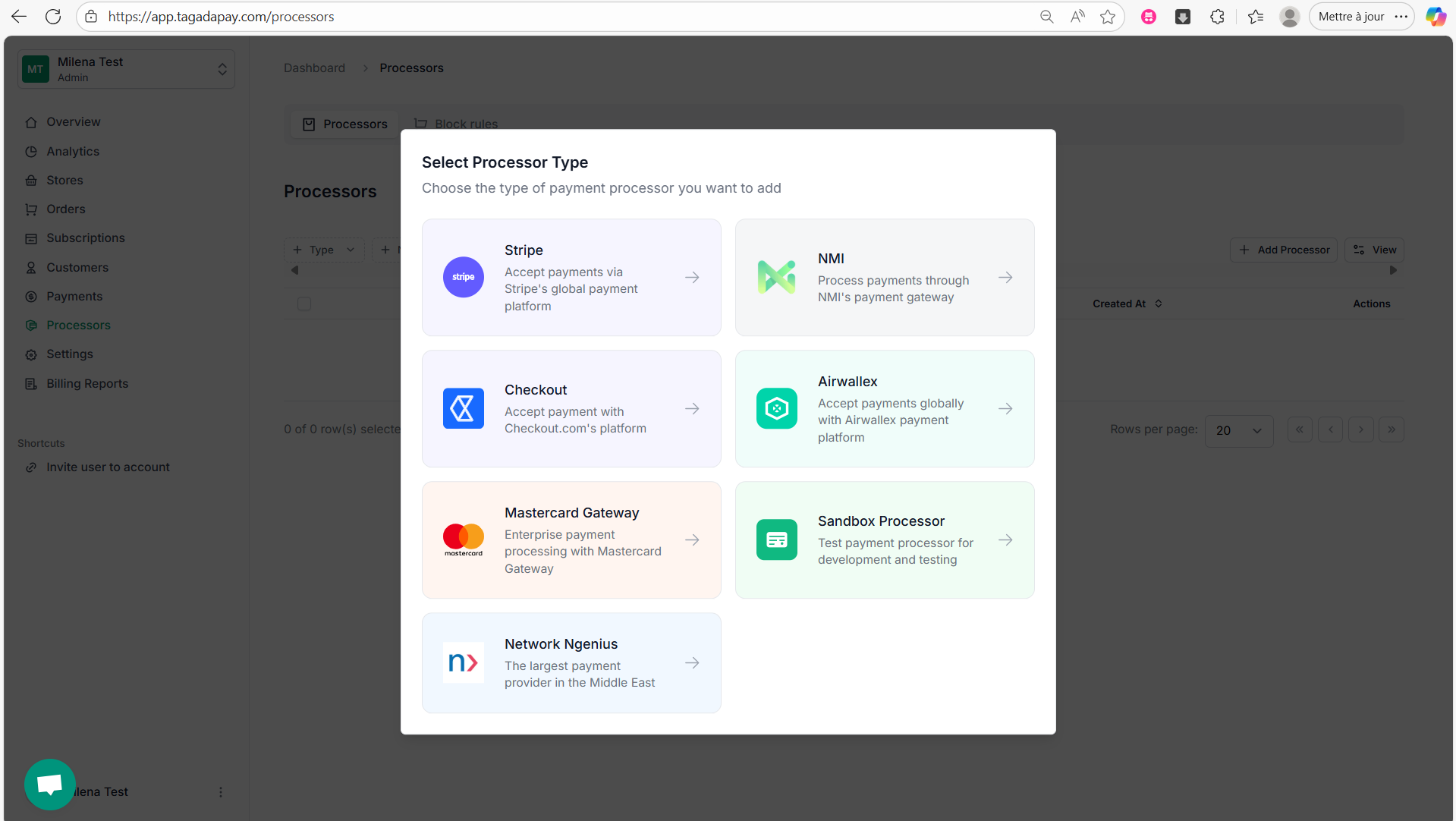Open Orders in the sidebar
This screenshot has height=821, width=1456.
[x=65, y=209]
